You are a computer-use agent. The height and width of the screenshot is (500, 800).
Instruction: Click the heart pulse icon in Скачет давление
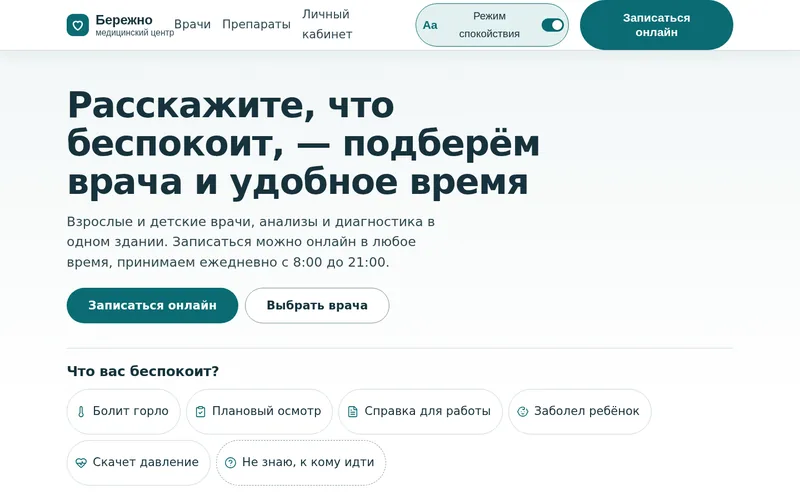coord(81,463)
